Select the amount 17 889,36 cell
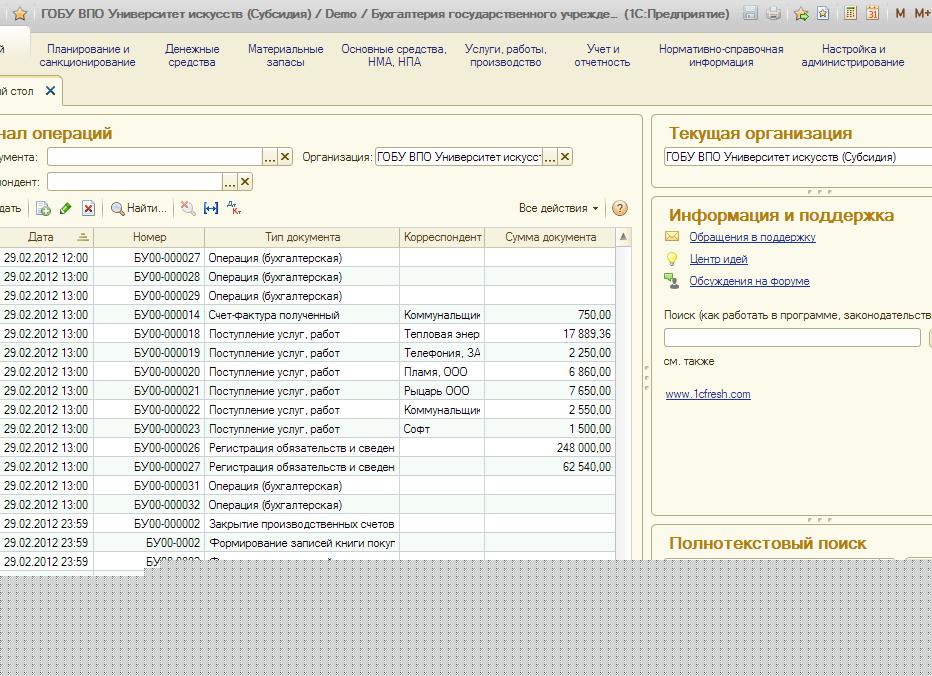Screen dimensions: 932x676 tap(550, 334)
